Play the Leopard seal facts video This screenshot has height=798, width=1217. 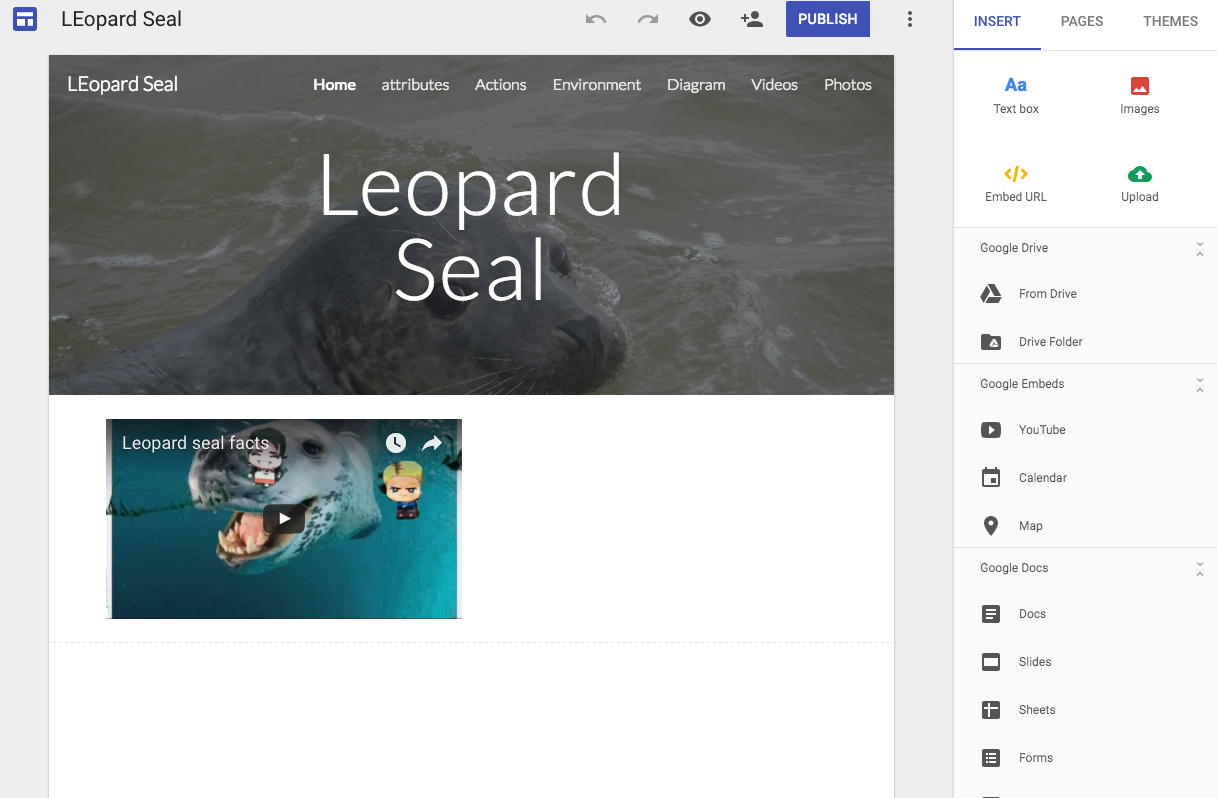pyautogui.click(x=284, y=518)
